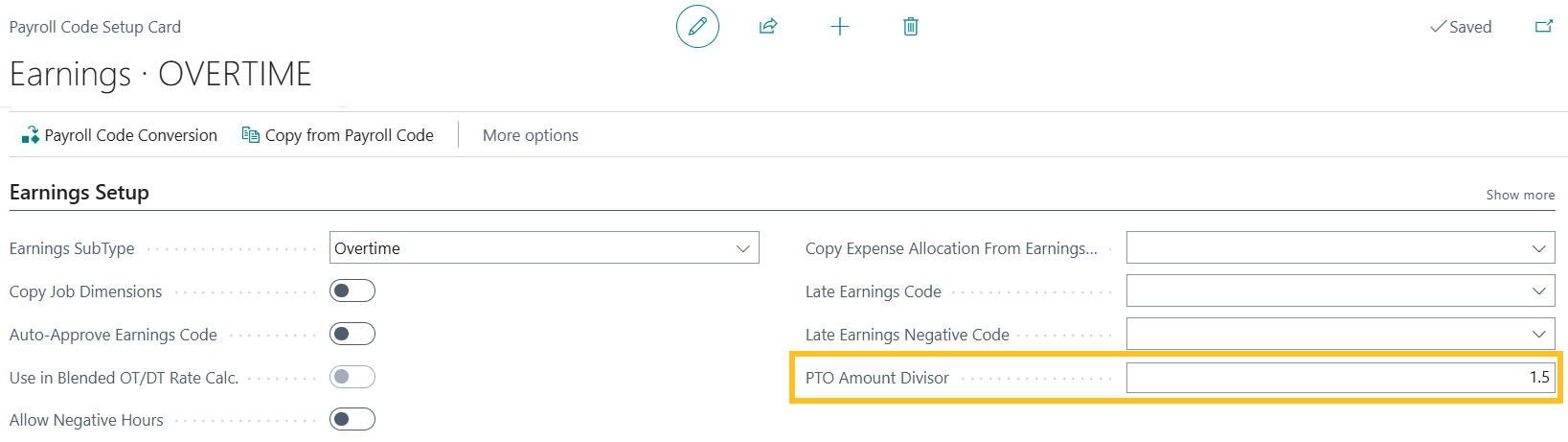This screenshot has height=442, width=1568.
Task: Toggle Copy Job Dimensions switch
Action: coord(352,291)
